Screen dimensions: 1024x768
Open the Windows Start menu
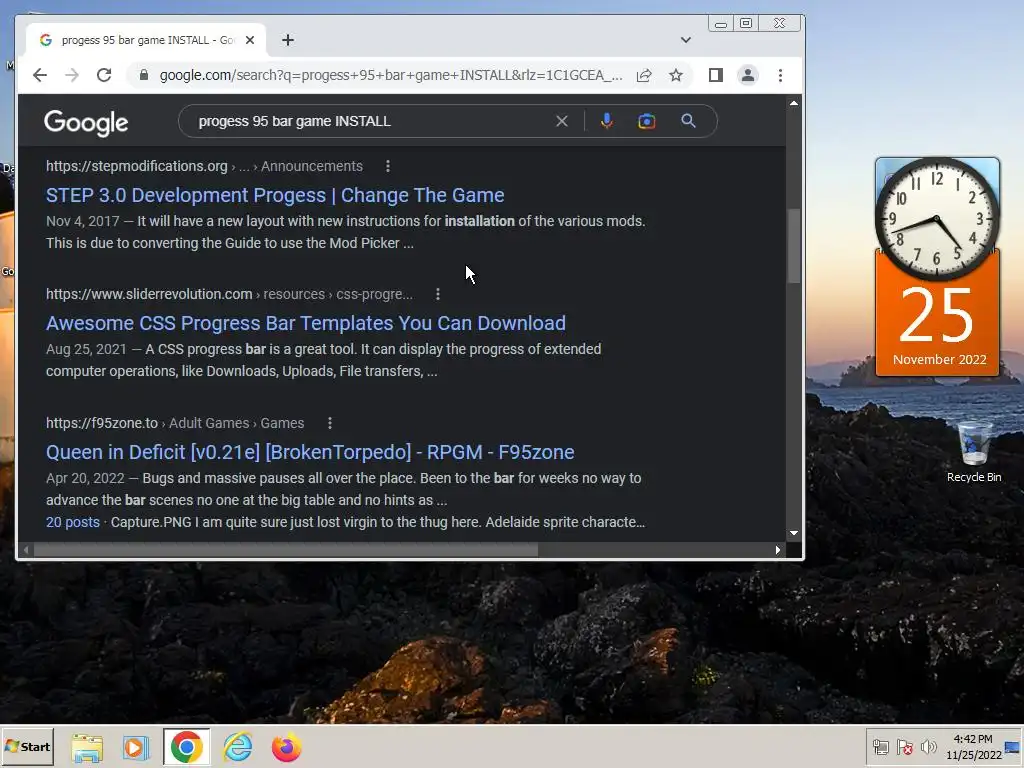(27, 746)
